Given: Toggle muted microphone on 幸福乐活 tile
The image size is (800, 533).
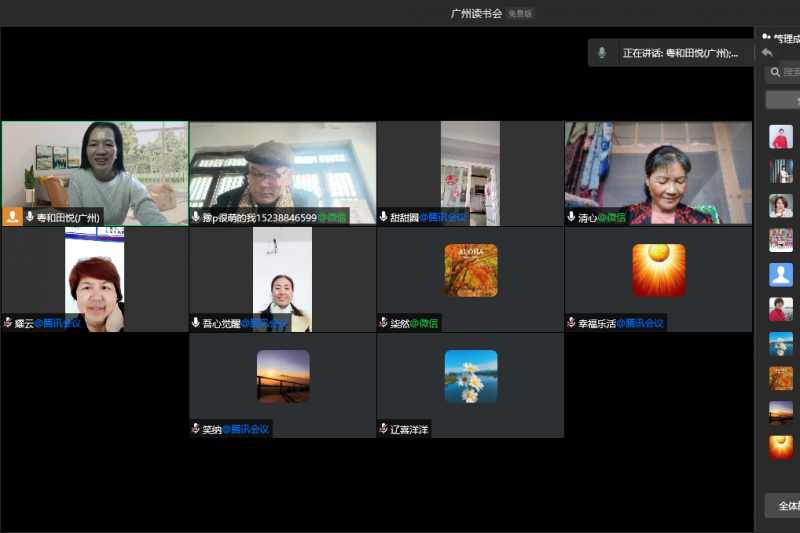Looking at the screenshot, I should (x=571, y=323).
